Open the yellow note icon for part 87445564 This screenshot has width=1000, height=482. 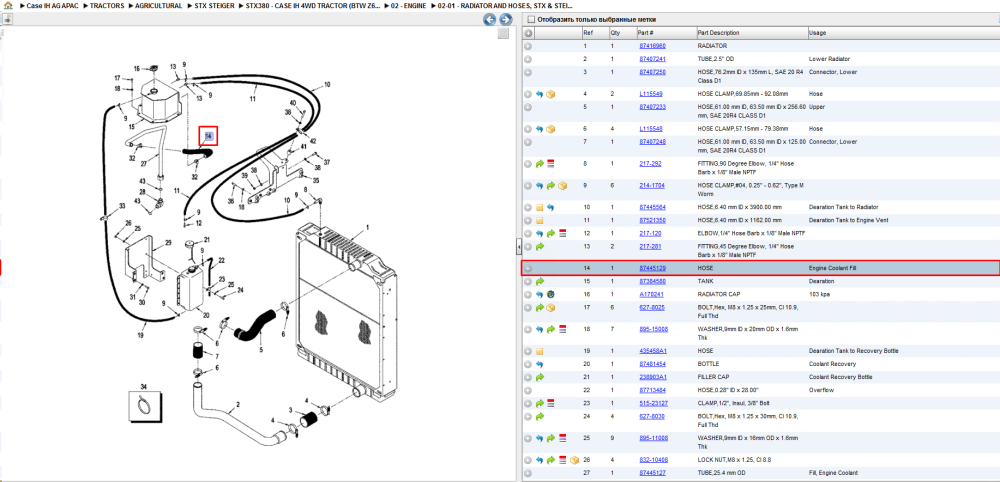(x=540, y=207)
